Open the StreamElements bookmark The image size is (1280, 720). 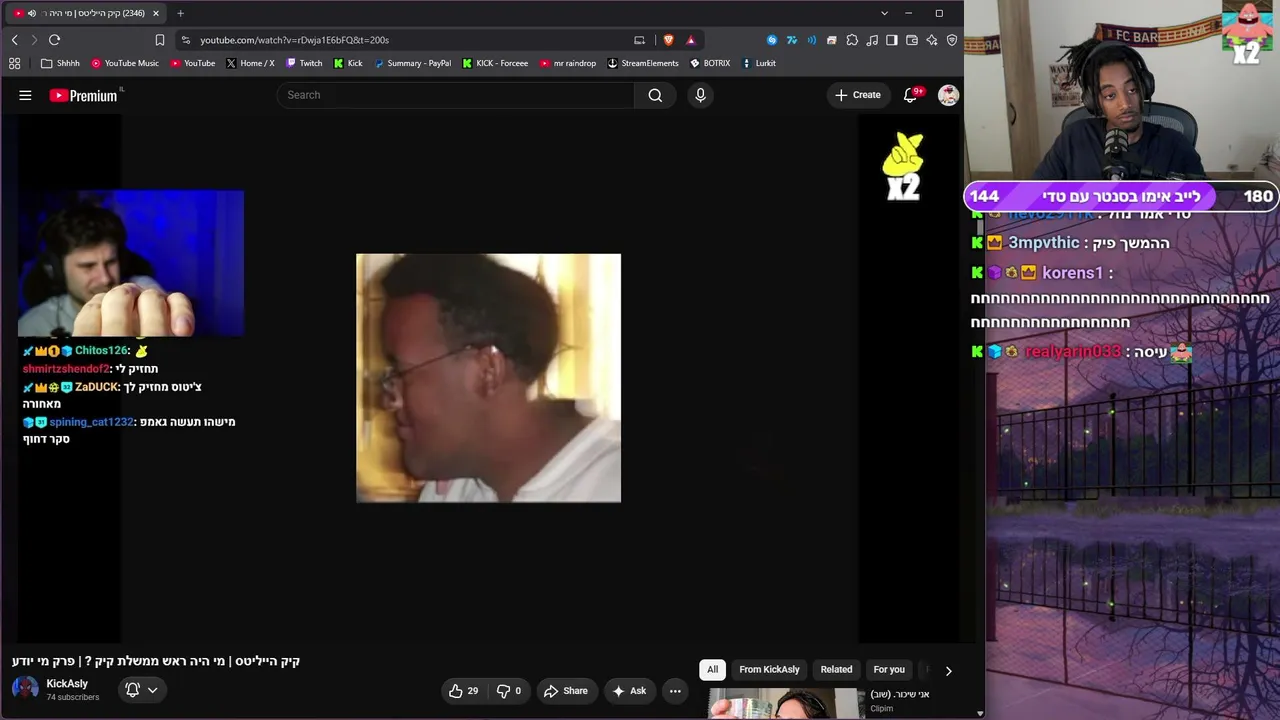pos(643,63)
